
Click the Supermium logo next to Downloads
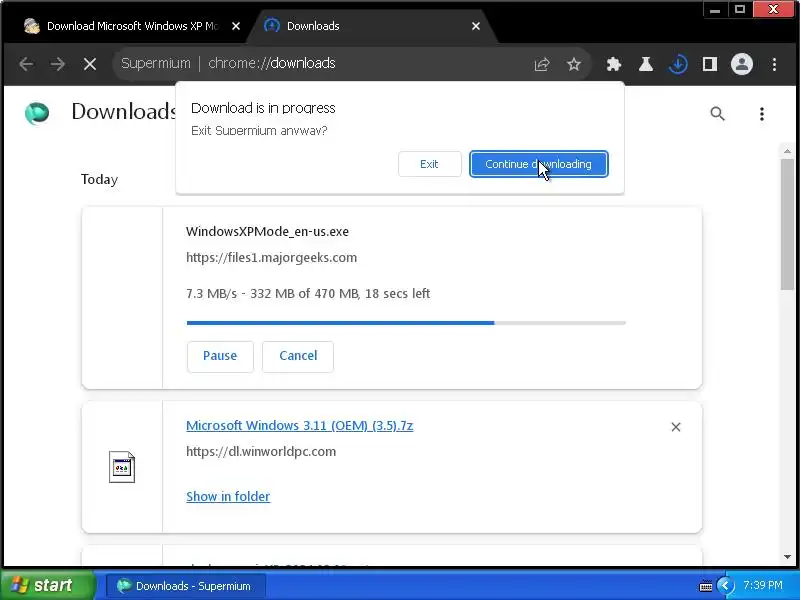point(37,113)
